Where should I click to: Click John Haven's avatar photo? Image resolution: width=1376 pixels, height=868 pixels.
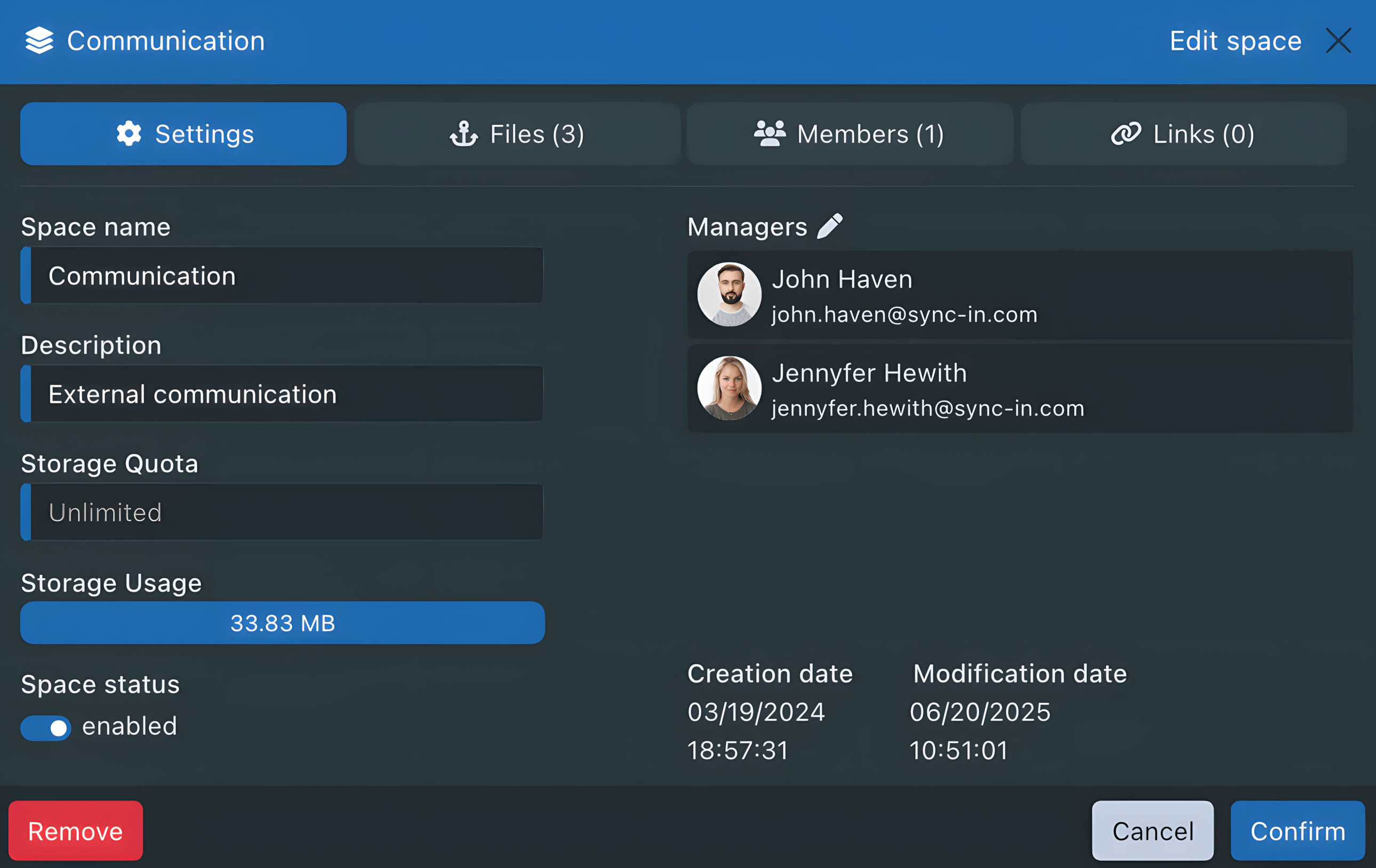click(729, 294)
